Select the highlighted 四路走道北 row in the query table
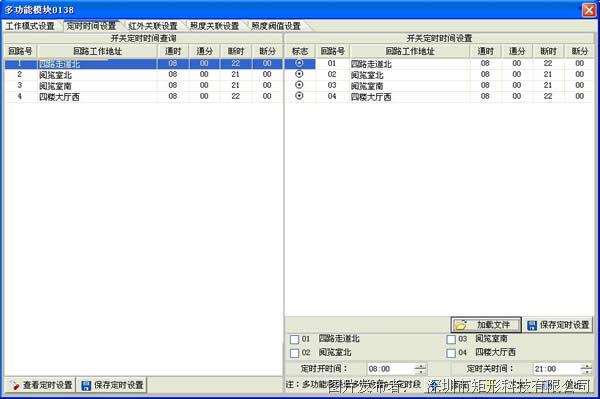 [143, 64]
